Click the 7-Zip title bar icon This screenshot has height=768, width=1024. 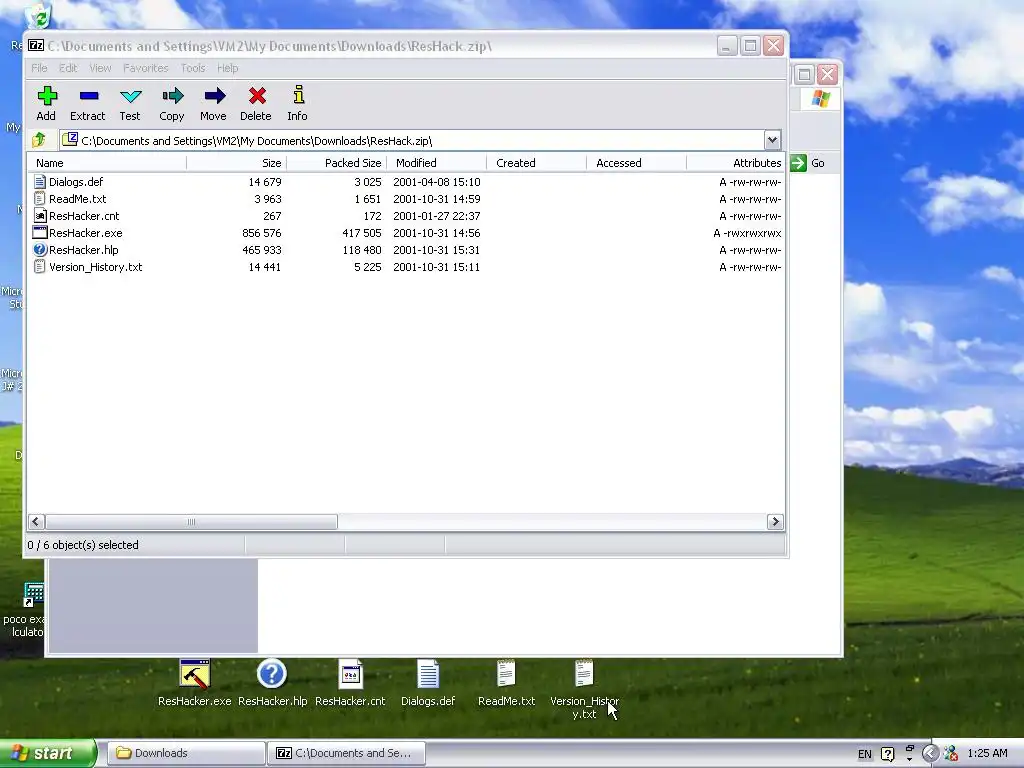[x=36, y=46]
